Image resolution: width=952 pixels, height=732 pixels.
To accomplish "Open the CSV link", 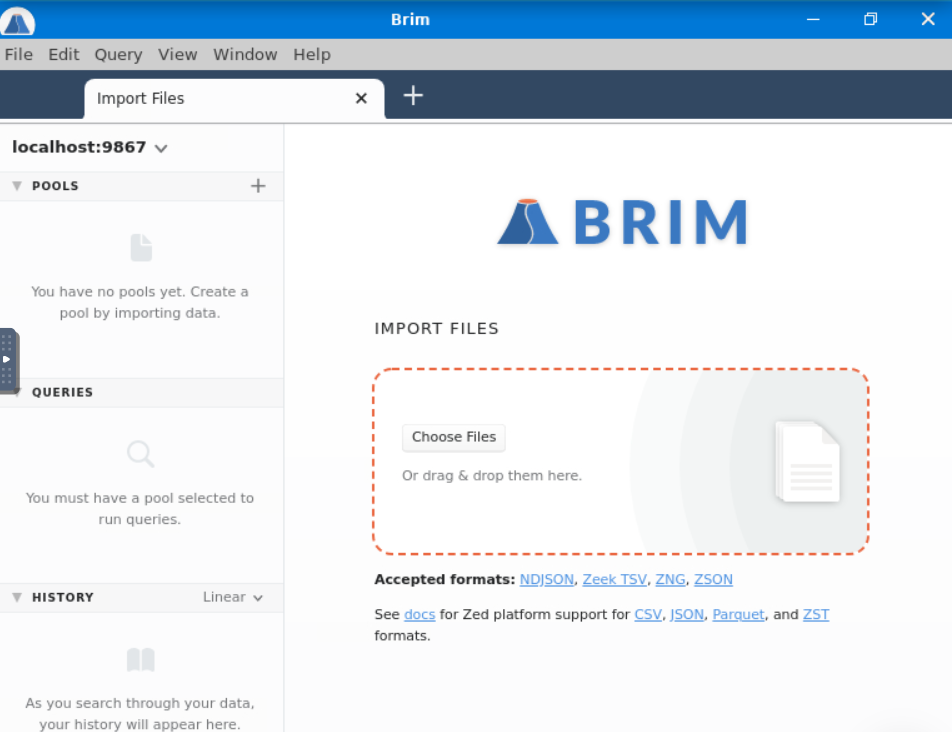I will tap(648, 615).
